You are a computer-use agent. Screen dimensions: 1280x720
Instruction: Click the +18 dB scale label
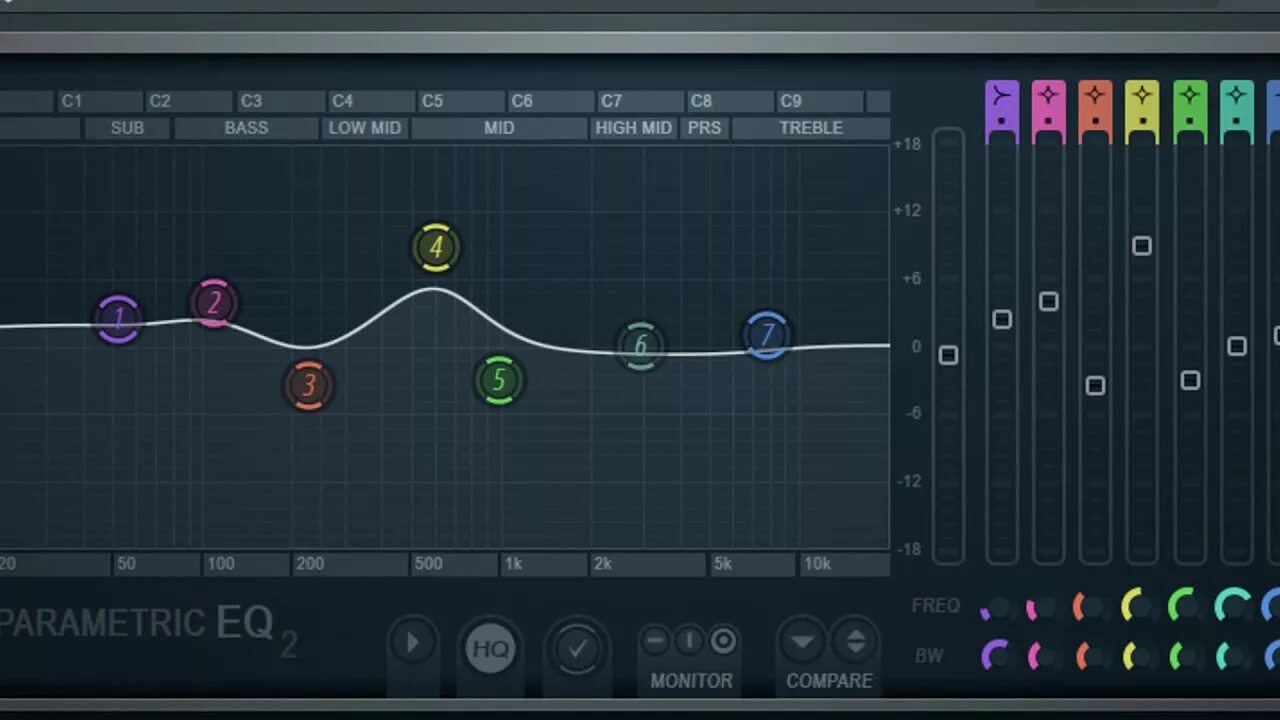click(907, 144)
